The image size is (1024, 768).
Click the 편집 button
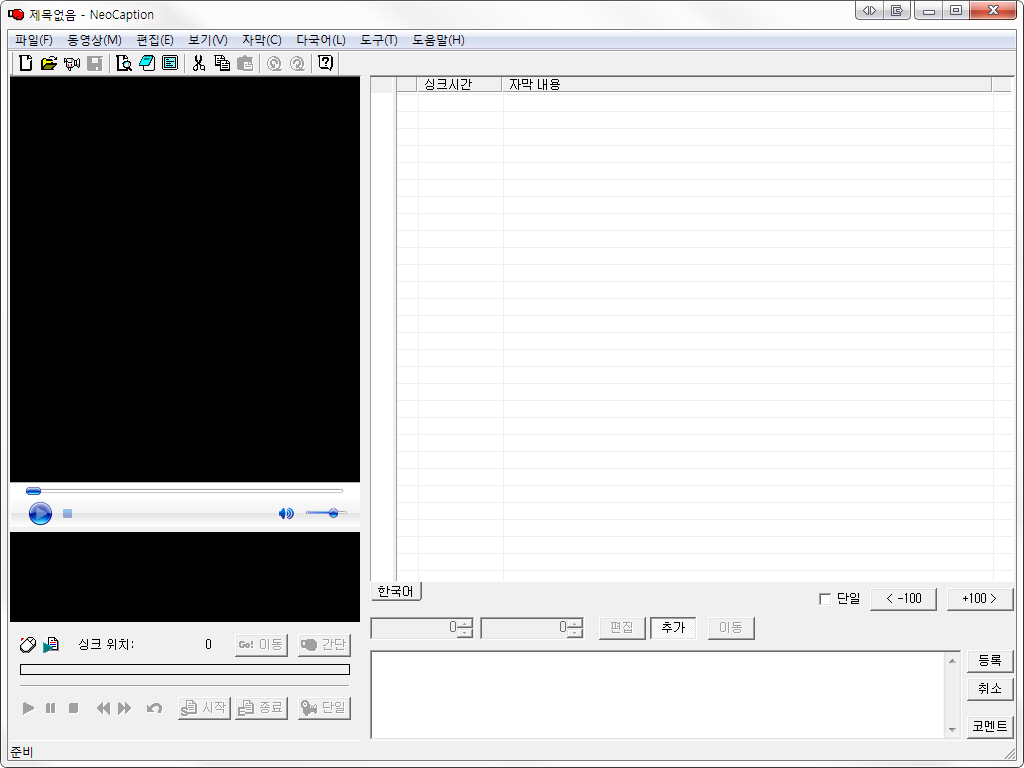pyautogui.click(x=622, y=628)
